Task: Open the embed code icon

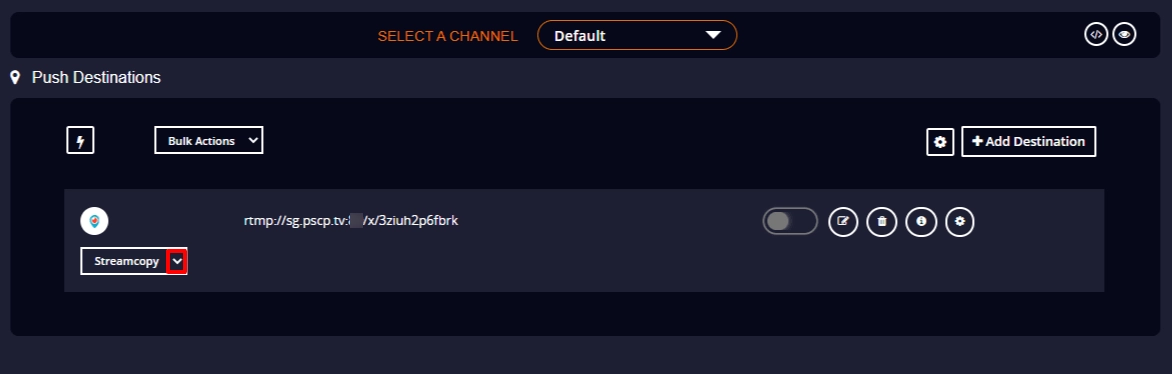Action: pos(1096,34)
